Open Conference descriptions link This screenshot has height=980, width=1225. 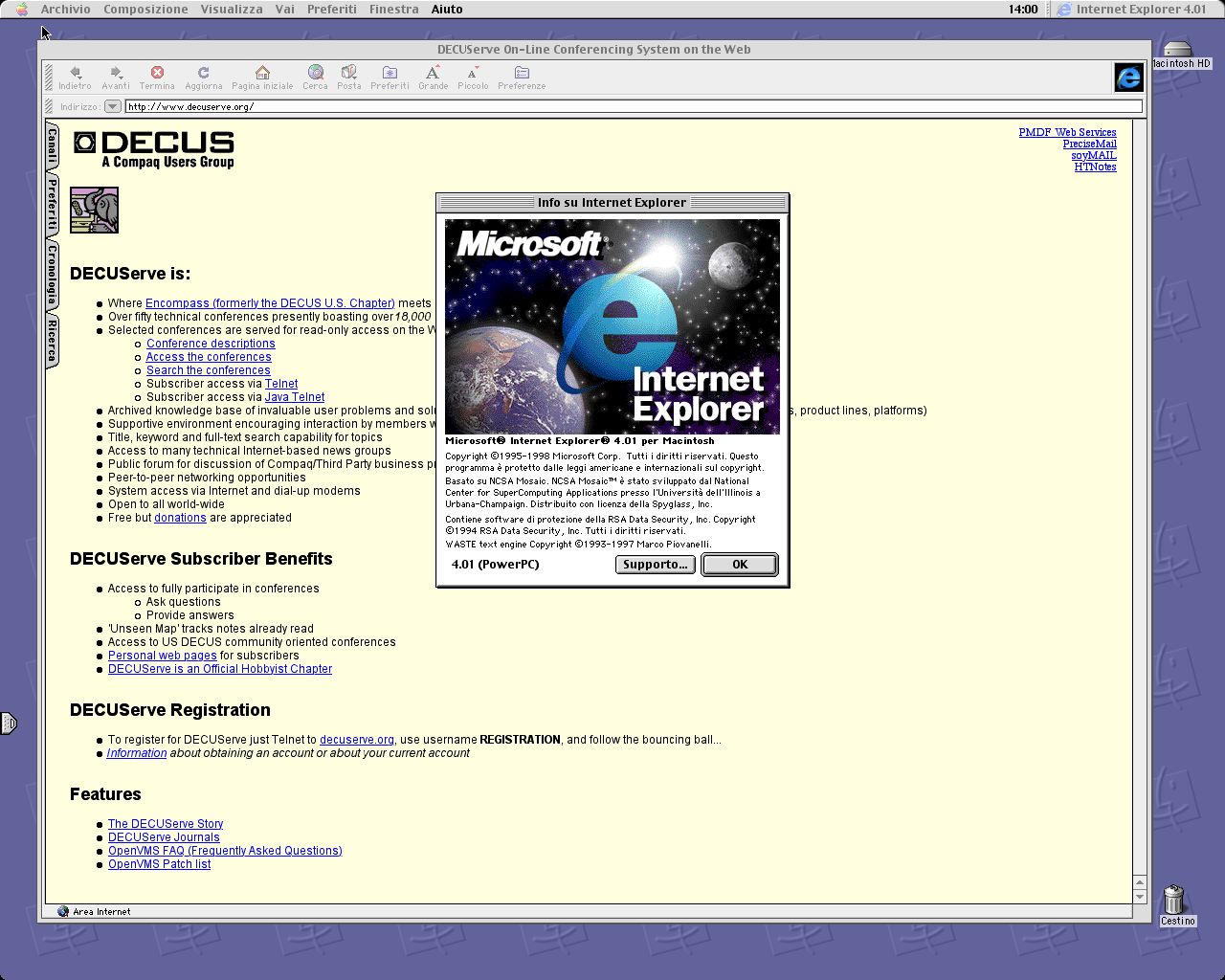(x=211, y=344)
